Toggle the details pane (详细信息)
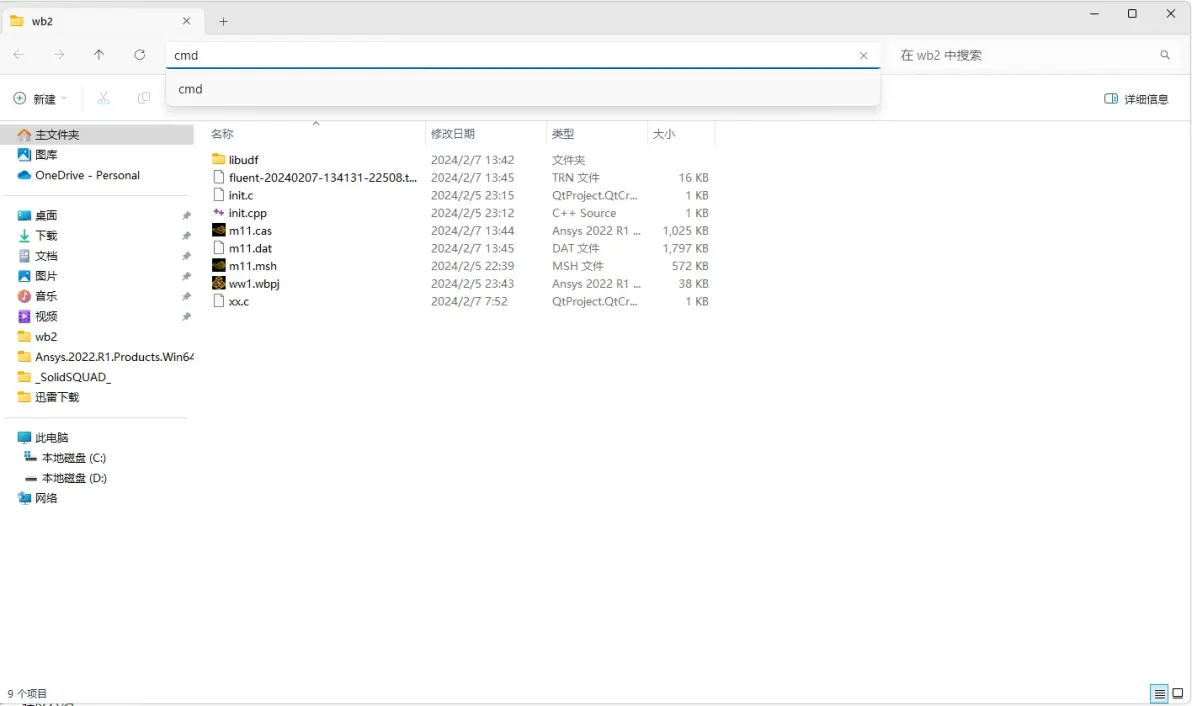The image size is (1192, 706). (1136, 99)
